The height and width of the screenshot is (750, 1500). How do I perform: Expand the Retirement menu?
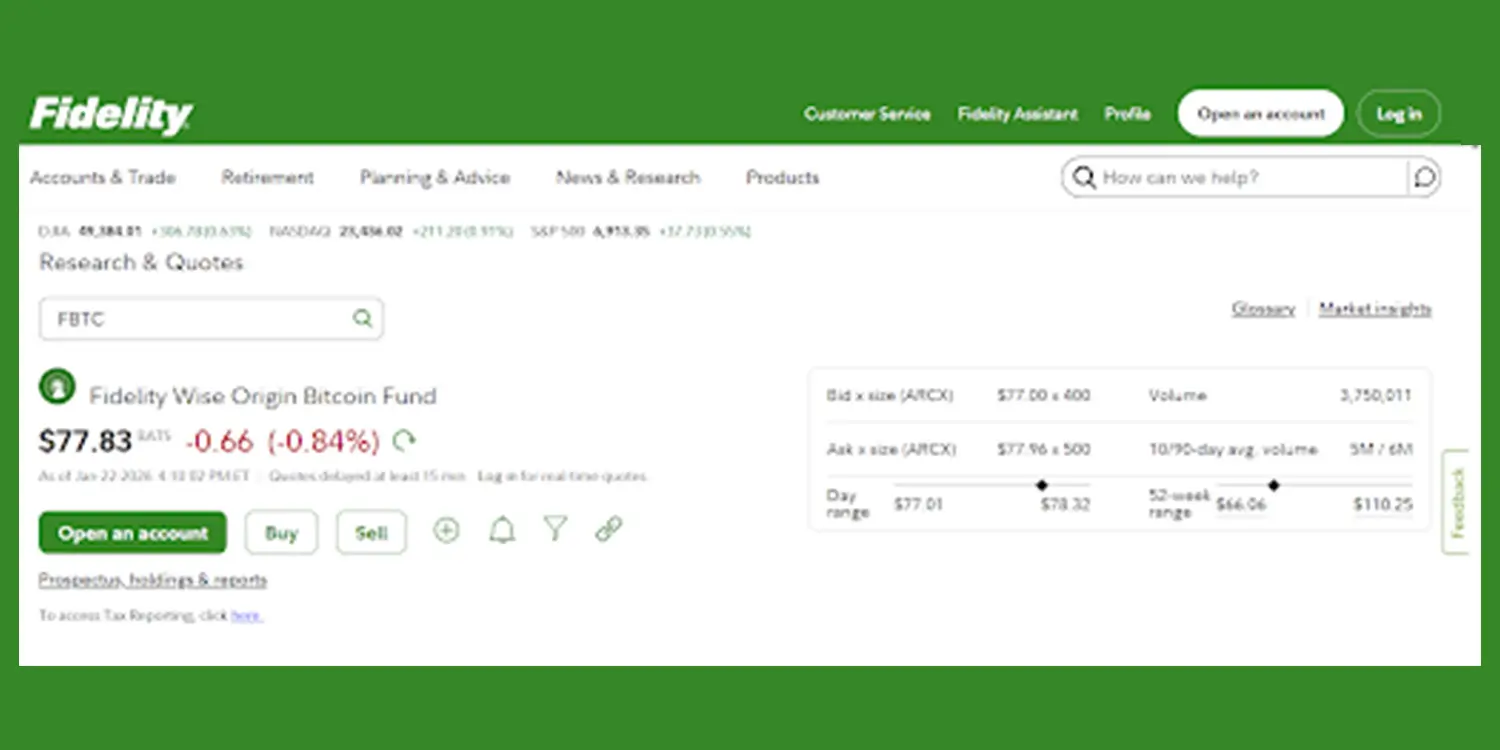(x=268, y=178)
